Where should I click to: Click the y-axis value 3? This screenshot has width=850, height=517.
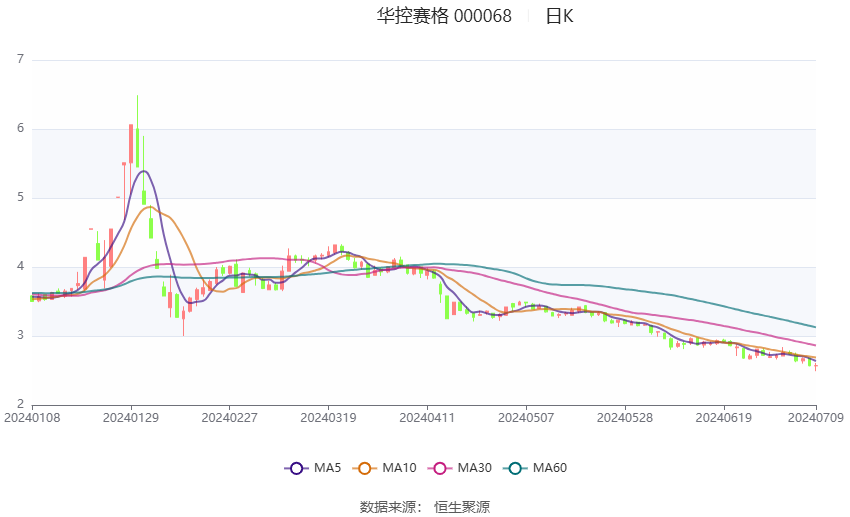pos(21,335)
